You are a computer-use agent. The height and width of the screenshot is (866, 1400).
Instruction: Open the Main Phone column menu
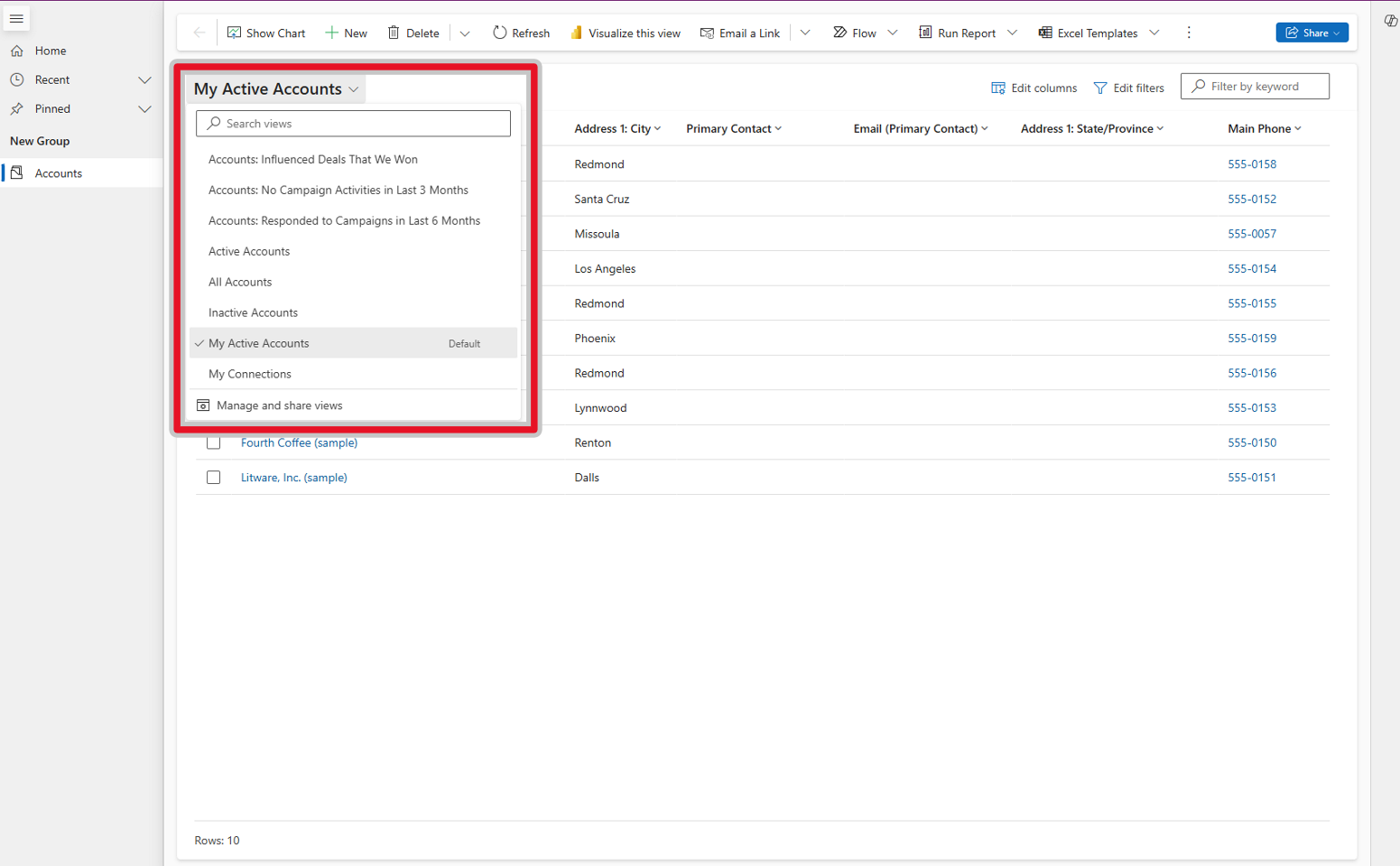coord(1265,128)
